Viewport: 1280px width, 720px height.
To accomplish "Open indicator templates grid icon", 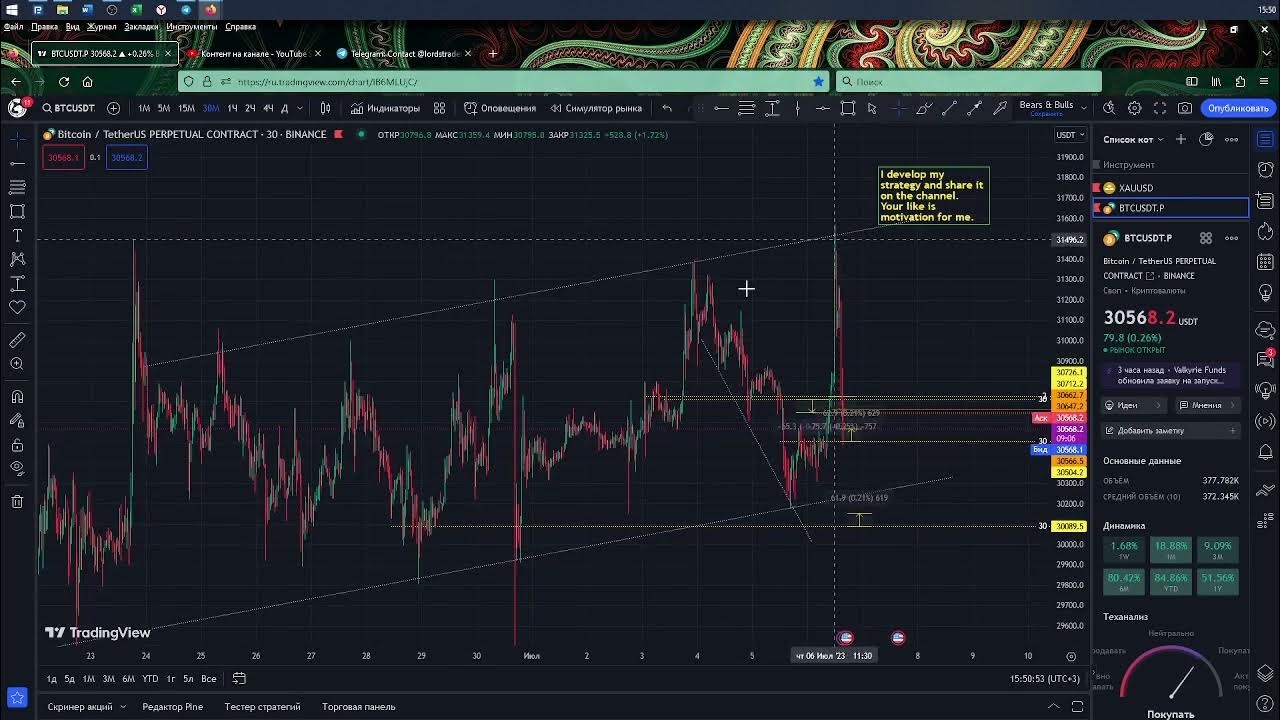I will point(439,108).
